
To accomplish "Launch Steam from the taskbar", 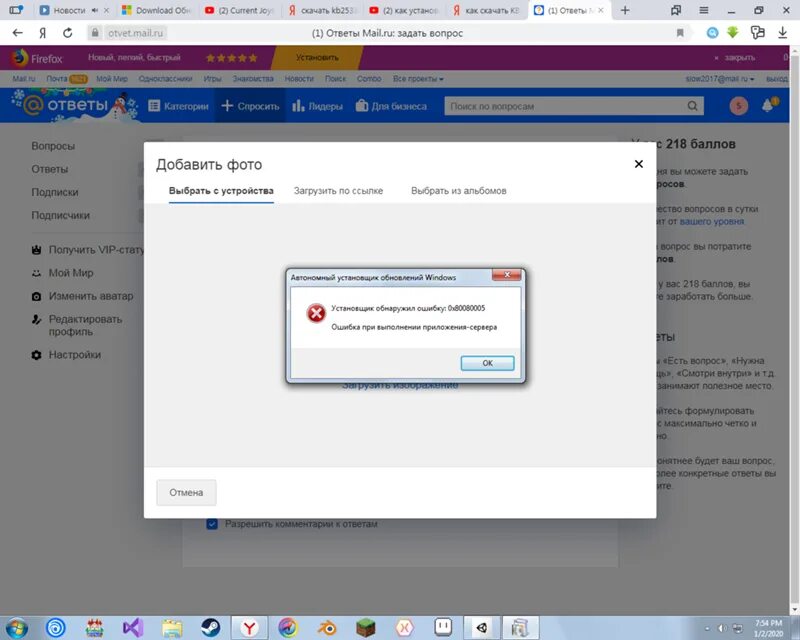I will click(210, 627).
